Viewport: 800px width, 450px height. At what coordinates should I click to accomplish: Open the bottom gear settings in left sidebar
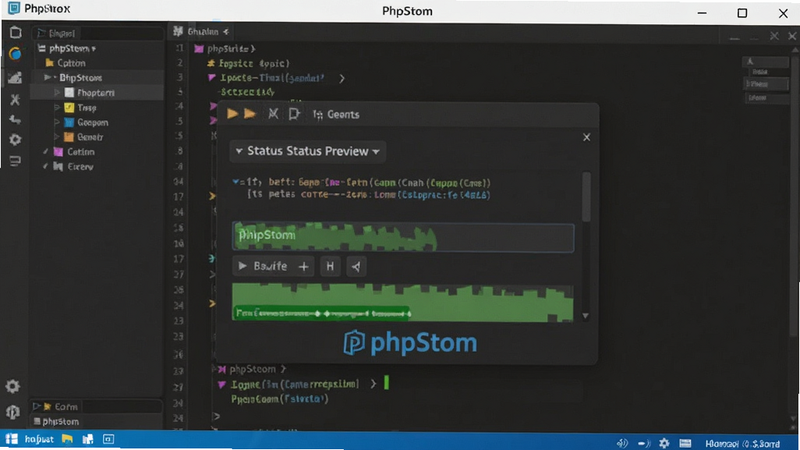(13, 386)
